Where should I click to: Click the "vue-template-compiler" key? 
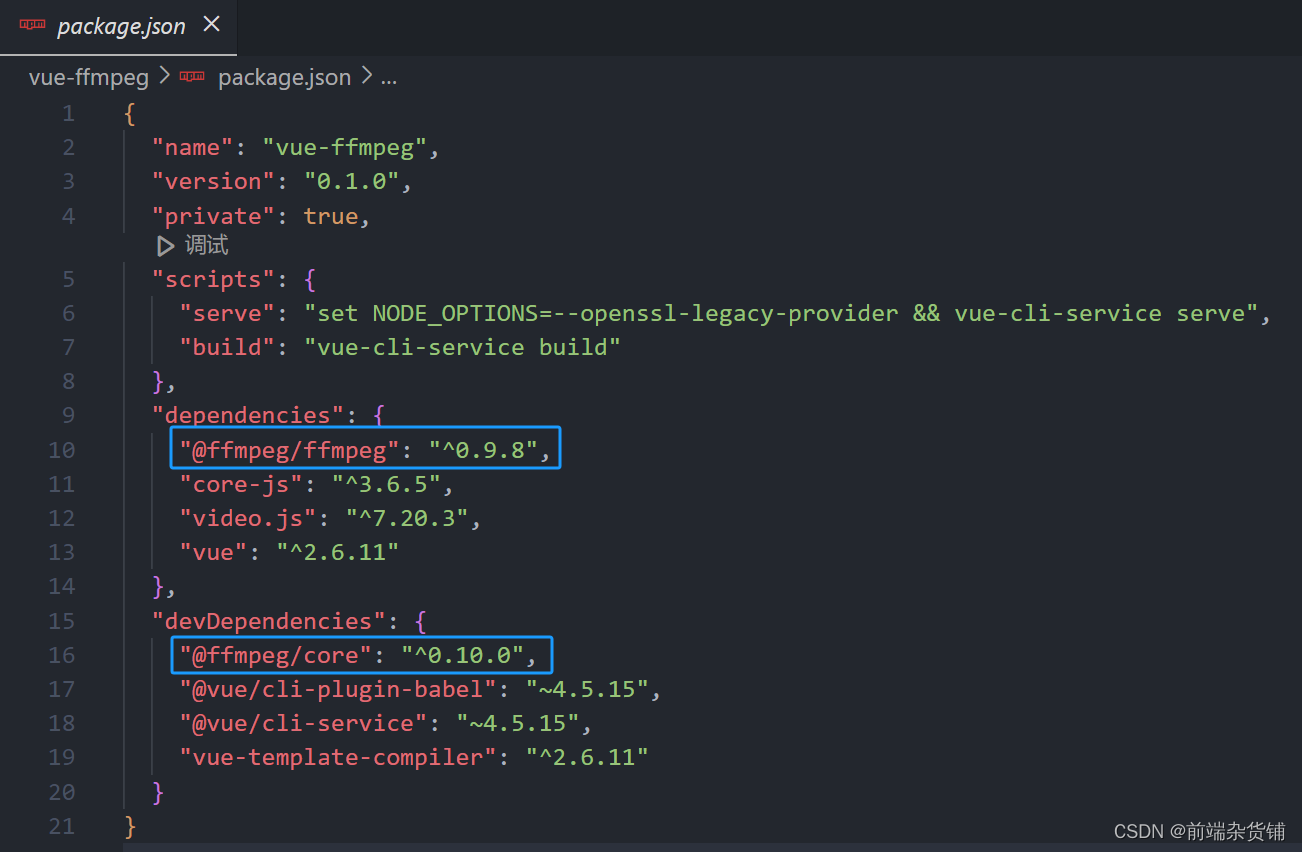click(x=337, y=757)
